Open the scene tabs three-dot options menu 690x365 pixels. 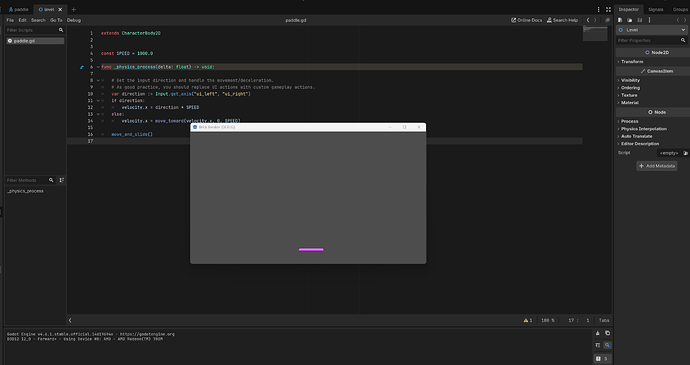598,9
